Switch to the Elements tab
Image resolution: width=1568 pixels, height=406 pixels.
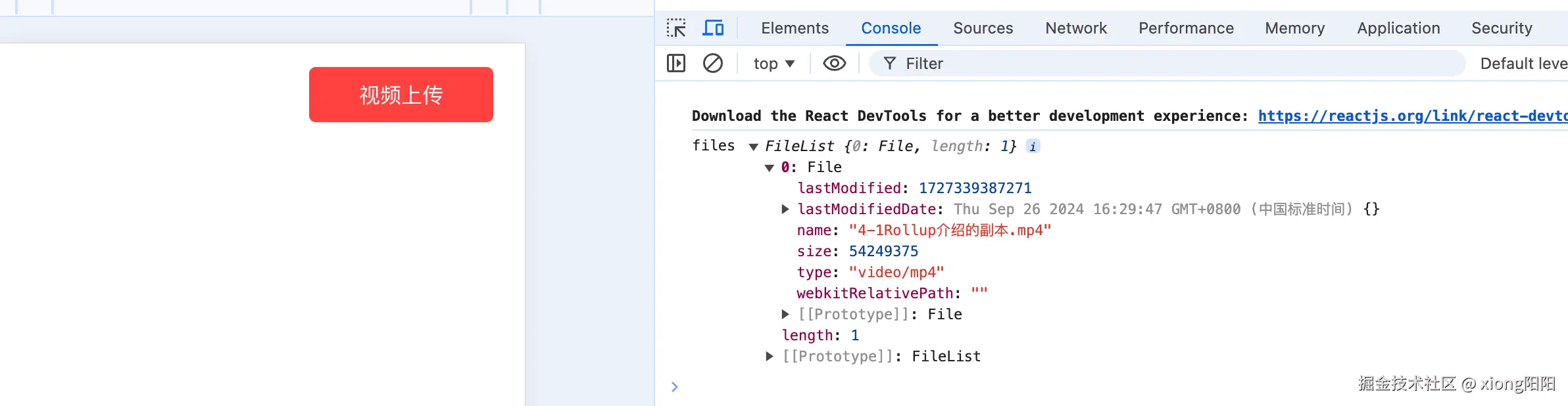[x=795, y=28]
